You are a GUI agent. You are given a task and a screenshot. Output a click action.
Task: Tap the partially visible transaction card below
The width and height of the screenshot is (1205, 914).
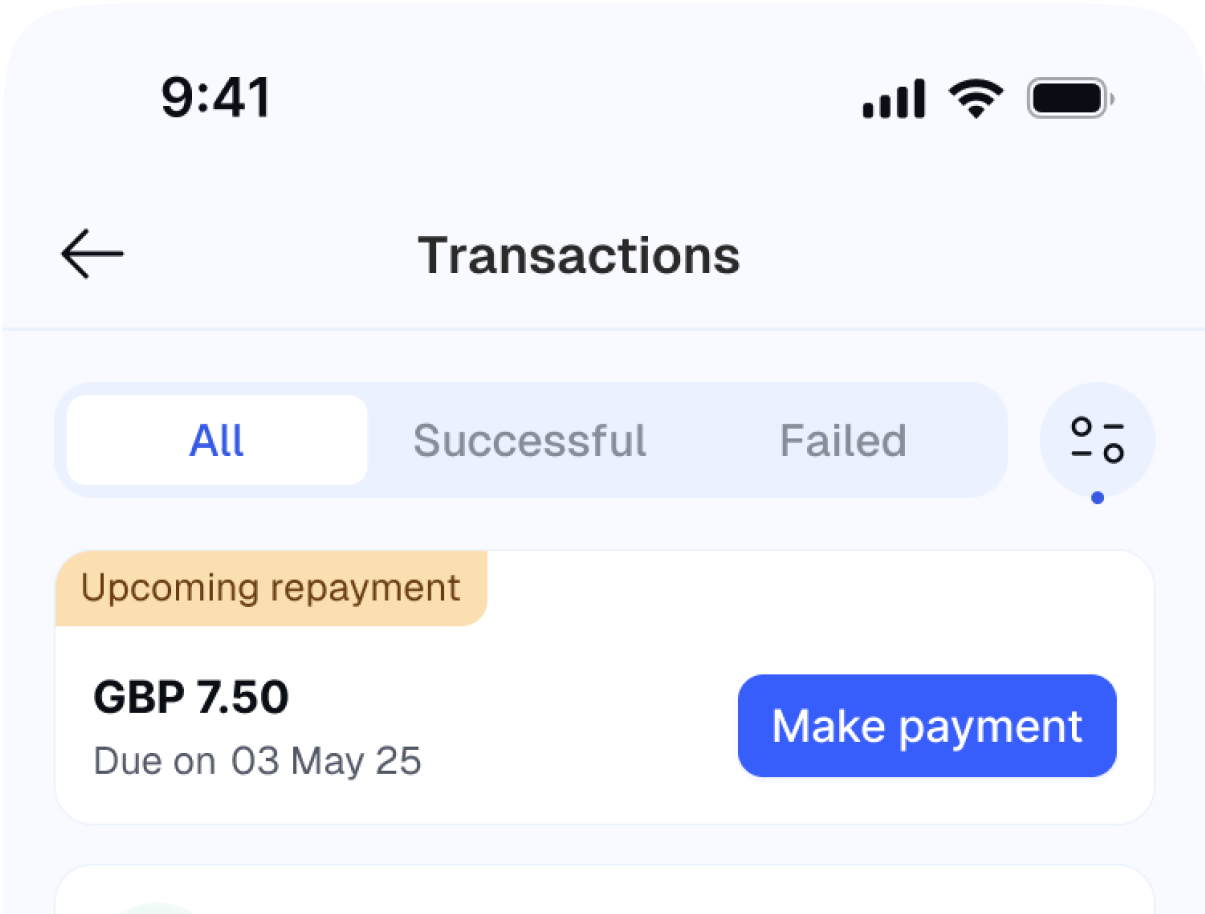[x=602, y=893]
